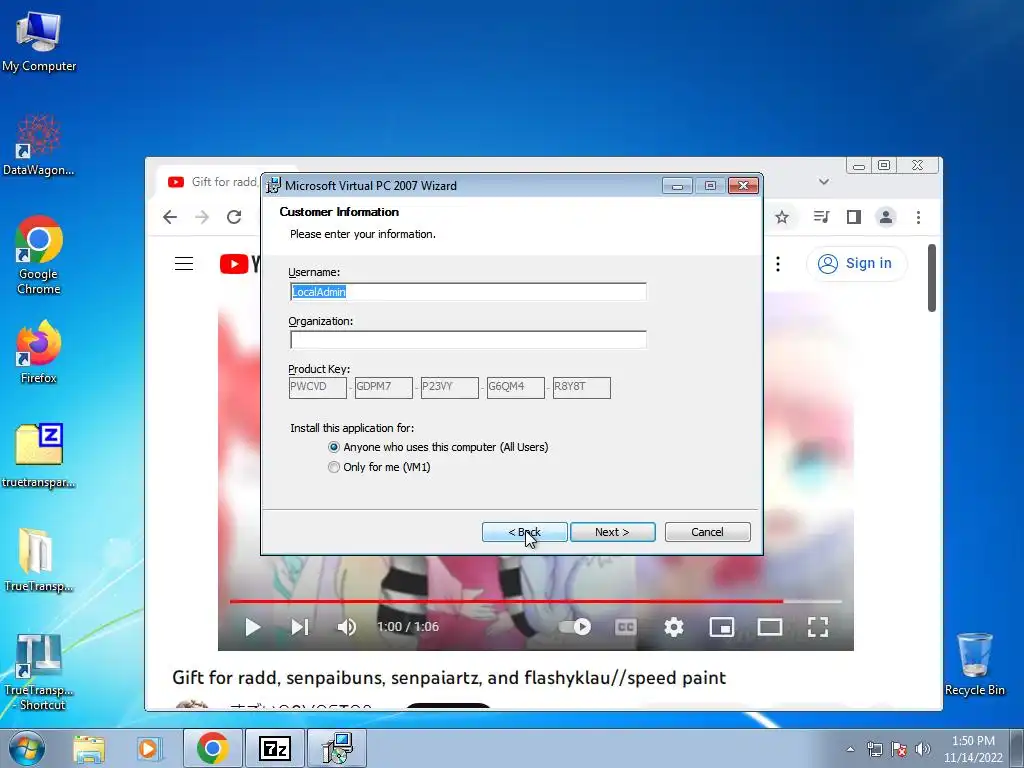
Task: Click the empty Organization field
Action: click(x=468, y=340)
